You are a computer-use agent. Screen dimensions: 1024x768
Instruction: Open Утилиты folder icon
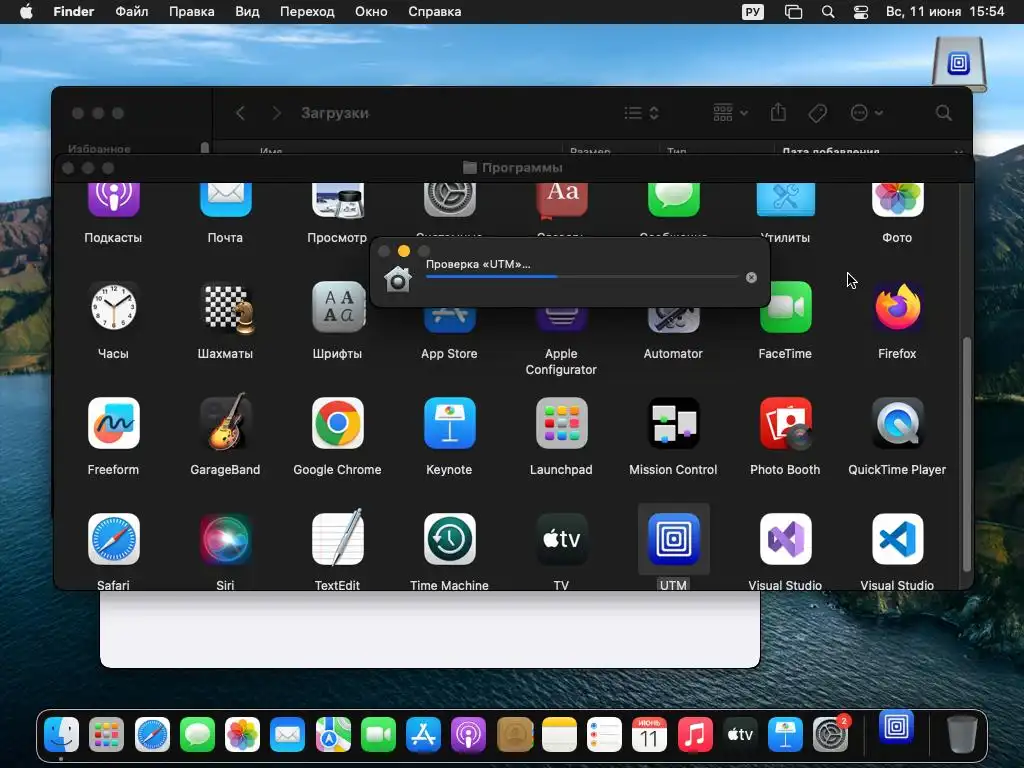(786, 200)
